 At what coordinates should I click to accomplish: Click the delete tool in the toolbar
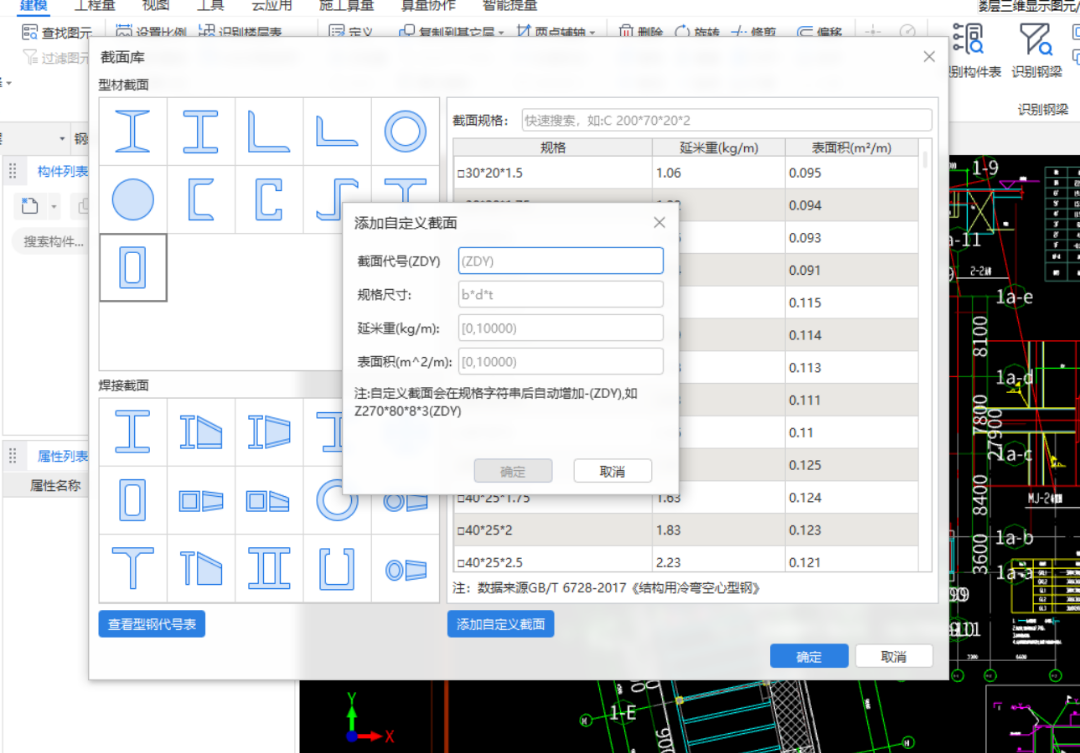pyautogui.click(x=641, y=32)
